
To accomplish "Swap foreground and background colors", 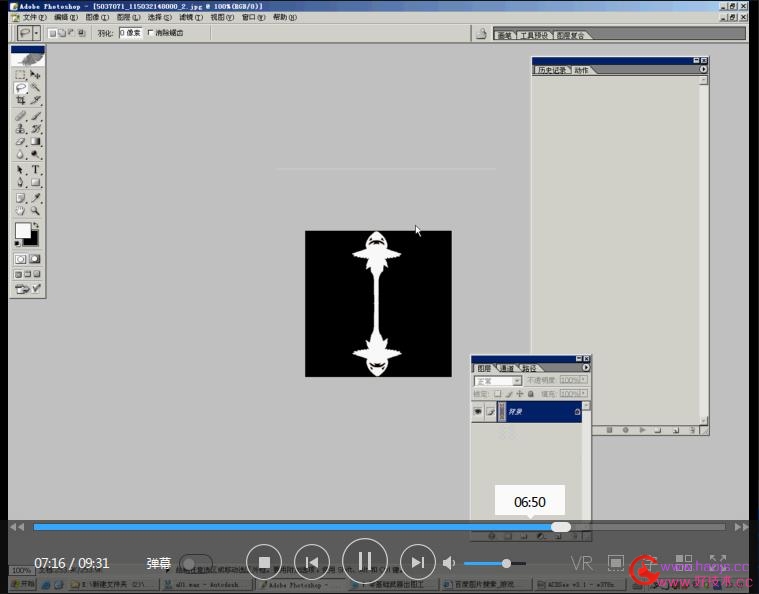I will click(35, 226).
